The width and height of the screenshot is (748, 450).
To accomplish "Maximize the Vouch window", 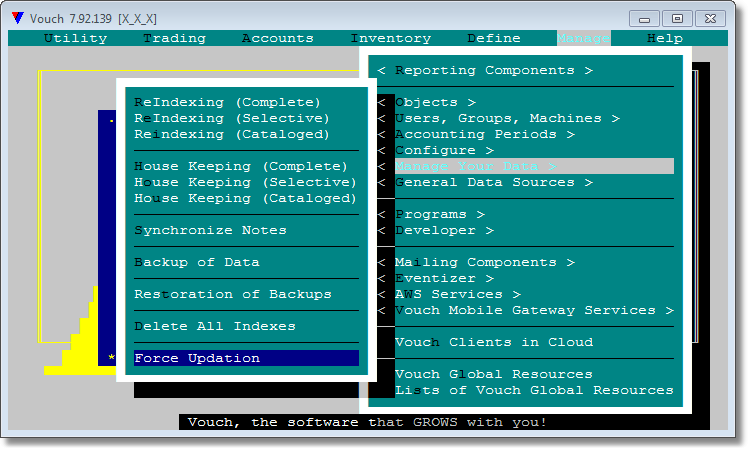I will click(x=677, y=19).
